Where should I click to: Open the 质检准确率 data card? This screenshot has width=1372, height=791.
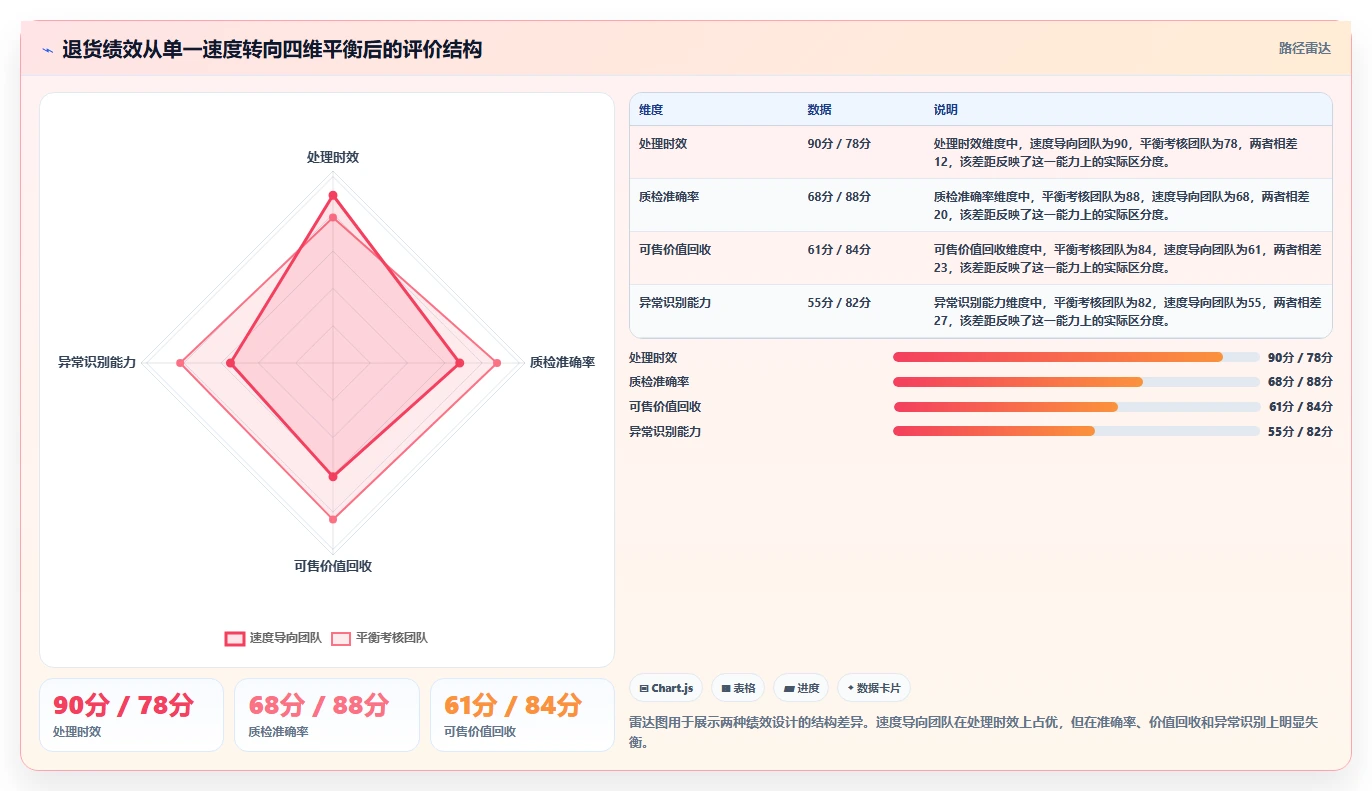[327, 715]
